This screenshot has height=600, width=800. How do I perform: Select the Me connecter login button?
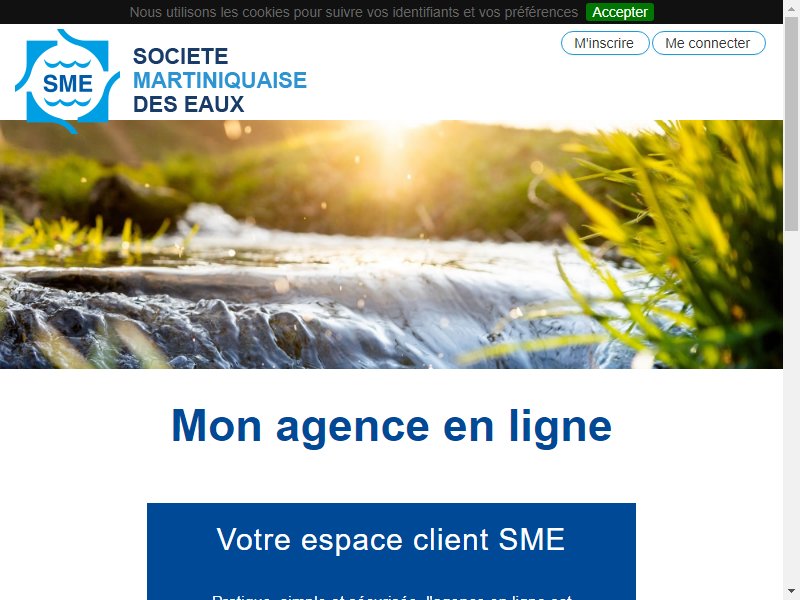(708, 43)
